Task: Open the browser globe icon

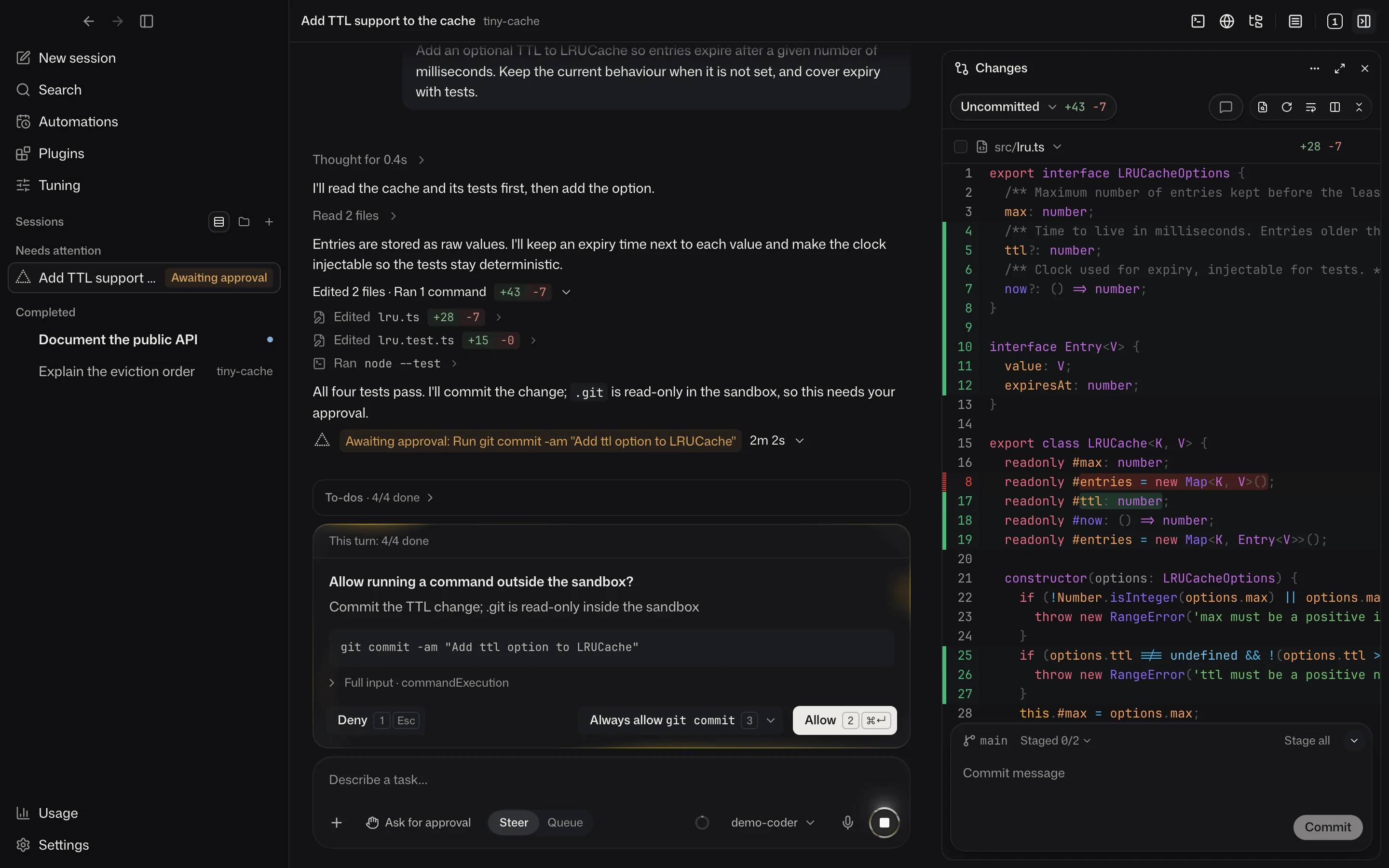Action: click(x=1226, y=21)
